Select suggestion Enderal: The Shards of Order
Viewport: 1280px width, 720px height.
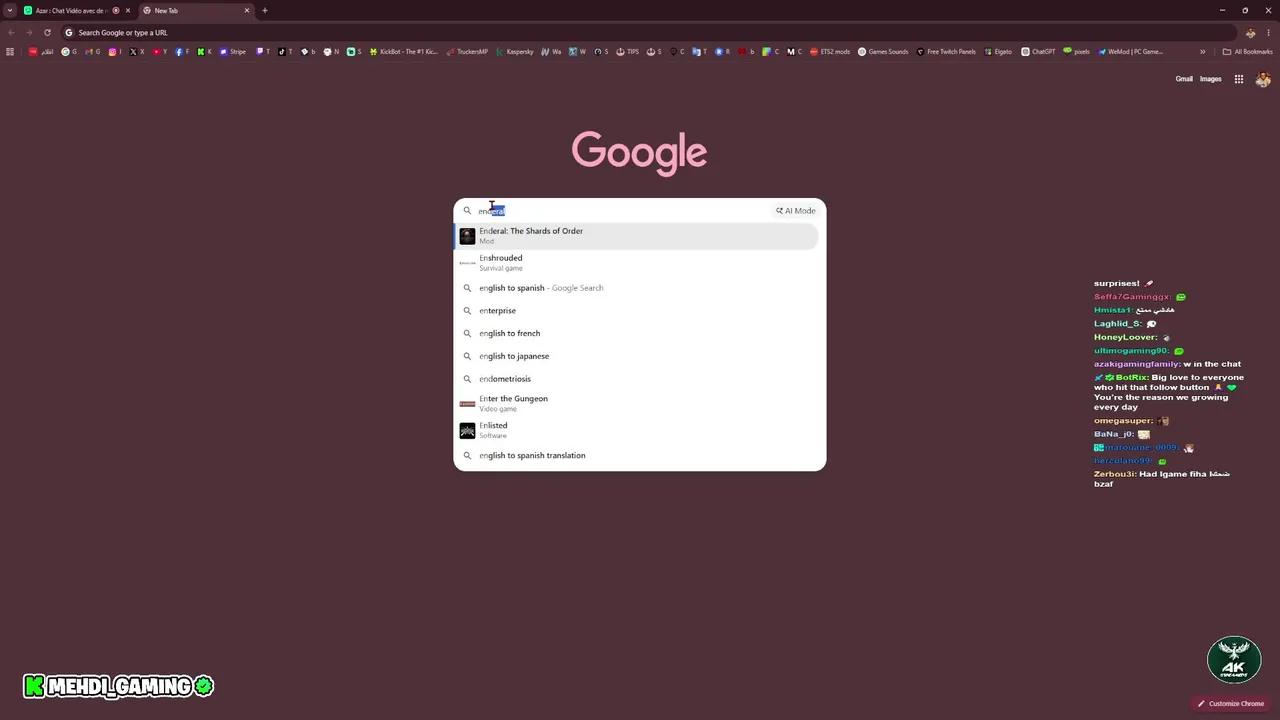tap(638, 236)
